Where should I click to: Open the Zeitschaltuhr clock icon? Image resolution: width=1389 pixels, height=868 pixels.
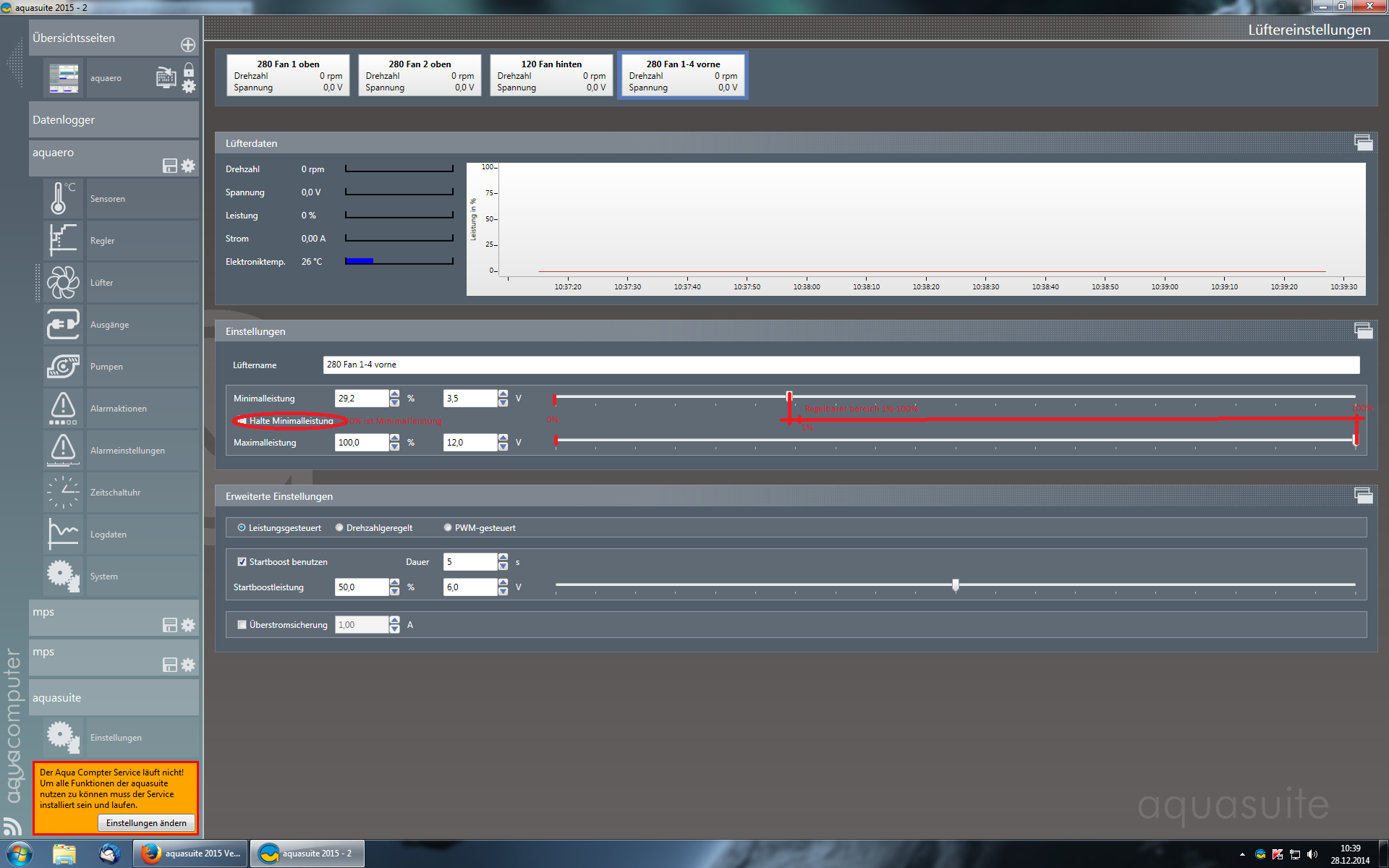click(x=62, y=492)
